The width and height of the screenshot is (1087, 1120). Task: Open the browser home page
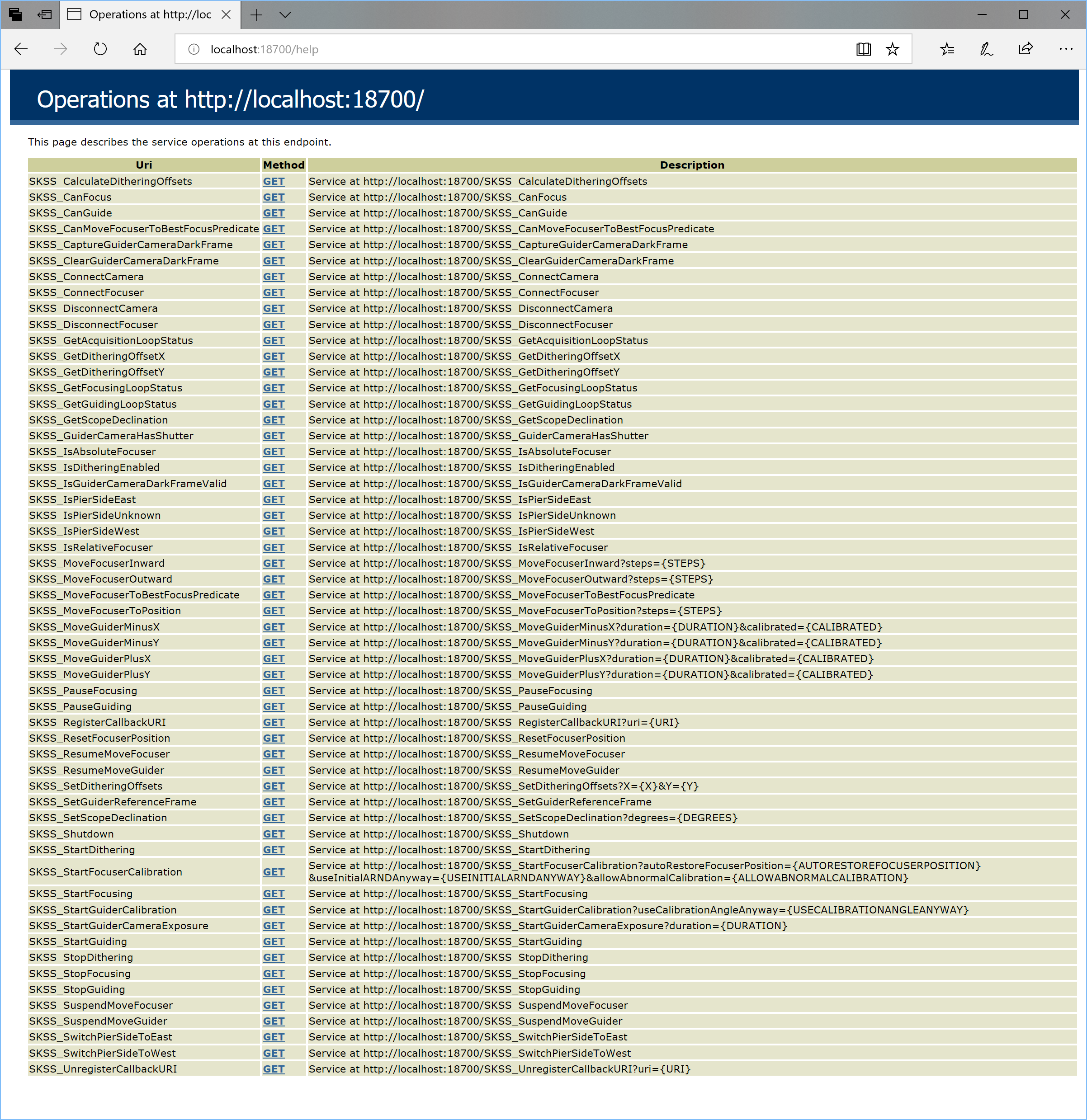tap(139, 49)
